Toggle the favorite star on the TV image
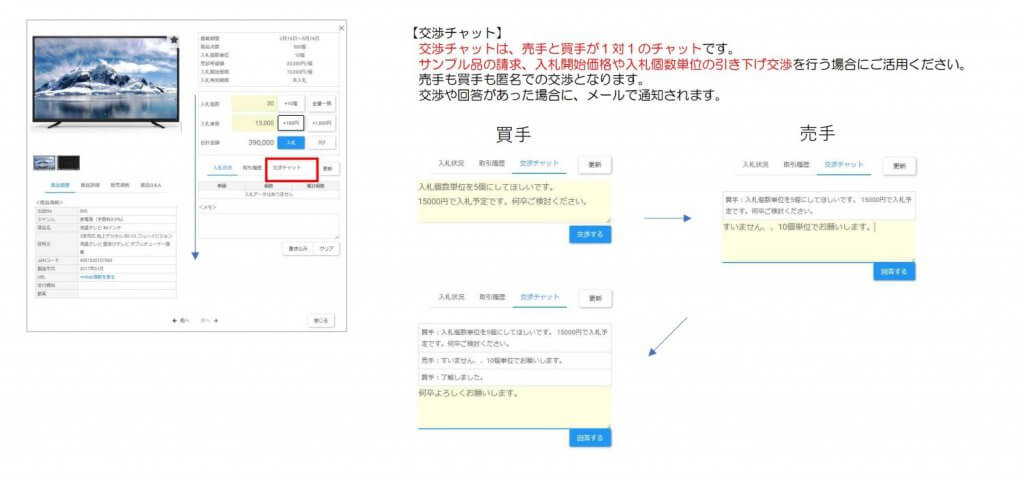 coord(174,40)
